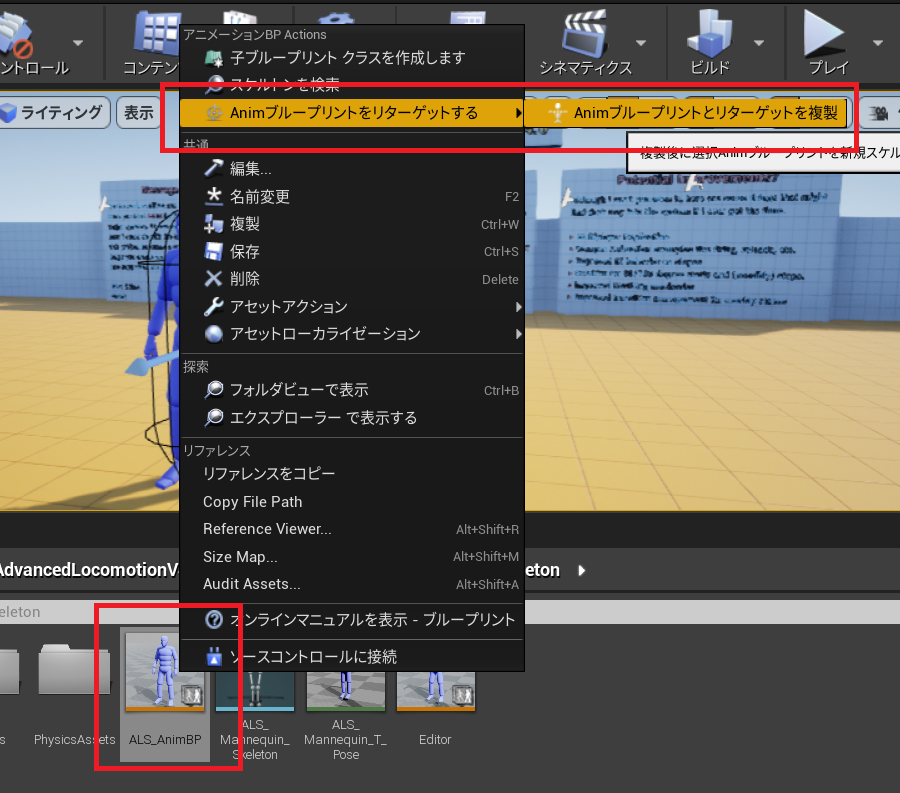This screenshot has width=900, height=793.
Task: Choose Animブループリントとリターゲットを複製 submenu item
Action: [x=685, y=113]
